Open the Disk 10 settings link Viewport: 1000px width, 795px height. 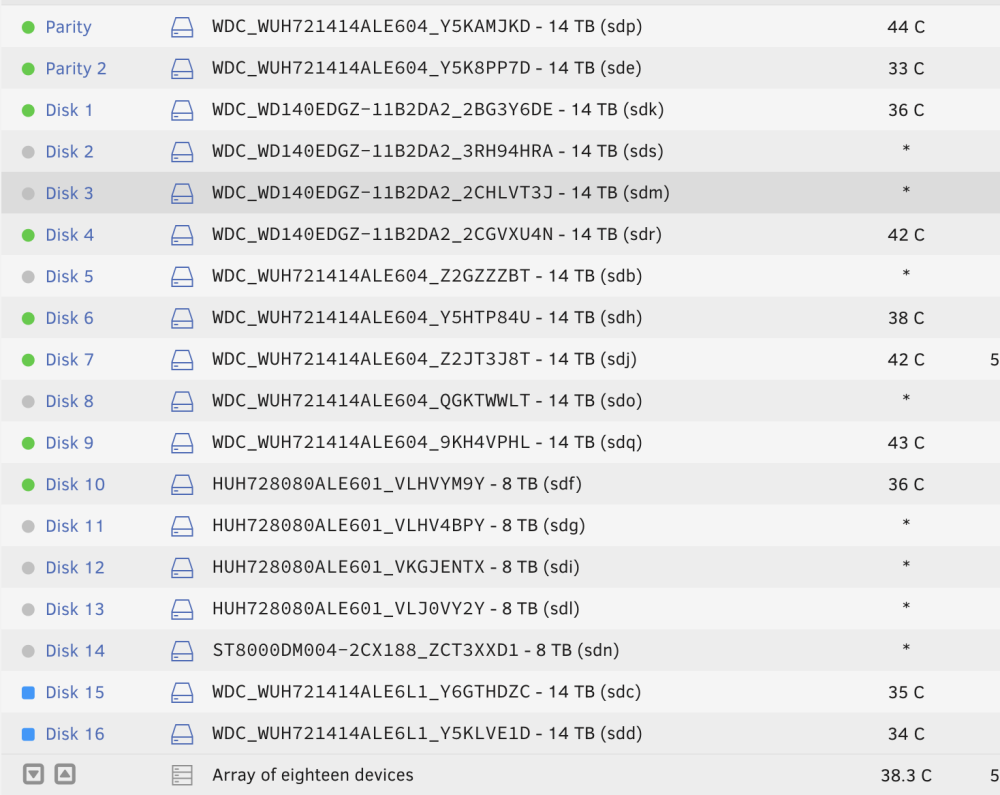tap(75, 485)
